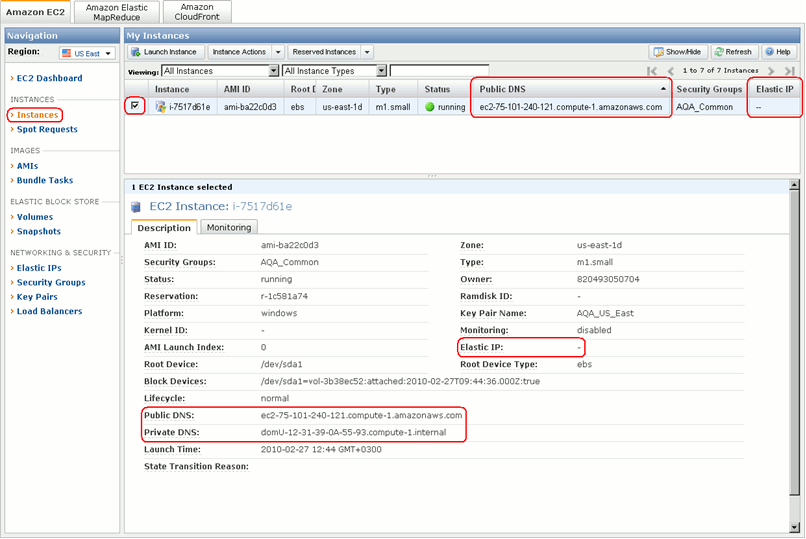Open AMIs in navigation
806x539 pixels.
pyautogui.click(x=27, y=166)
